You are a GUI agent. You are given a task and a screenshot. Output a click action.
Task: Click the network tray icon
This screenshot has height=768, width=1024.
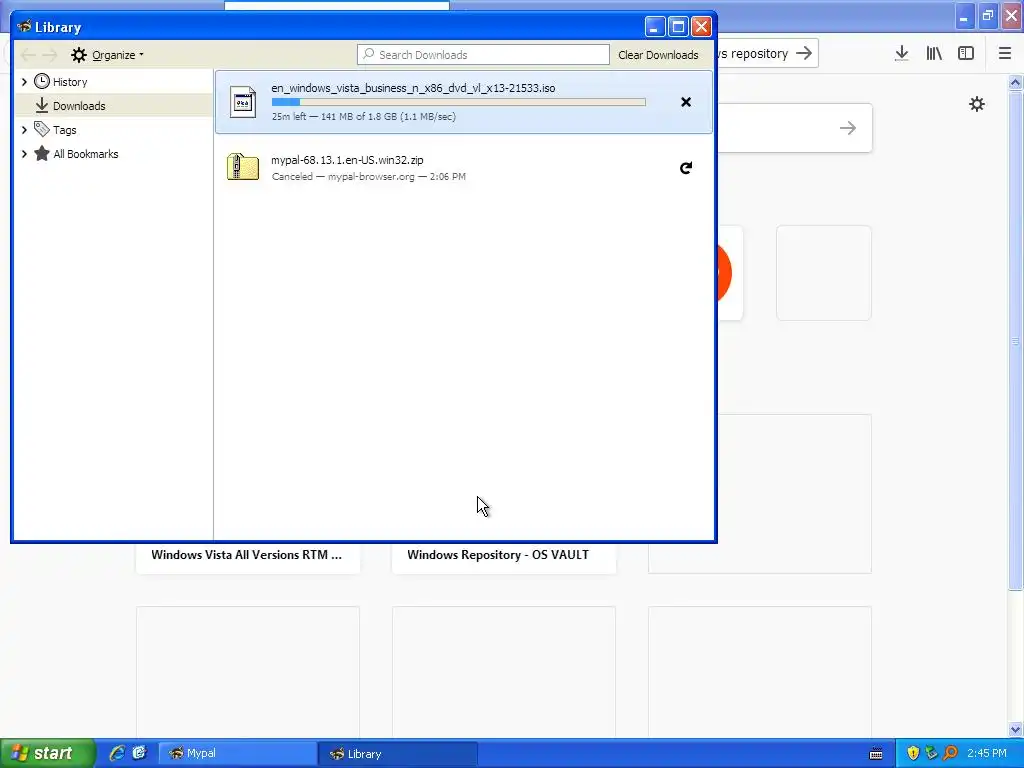(x=931, y=753)
